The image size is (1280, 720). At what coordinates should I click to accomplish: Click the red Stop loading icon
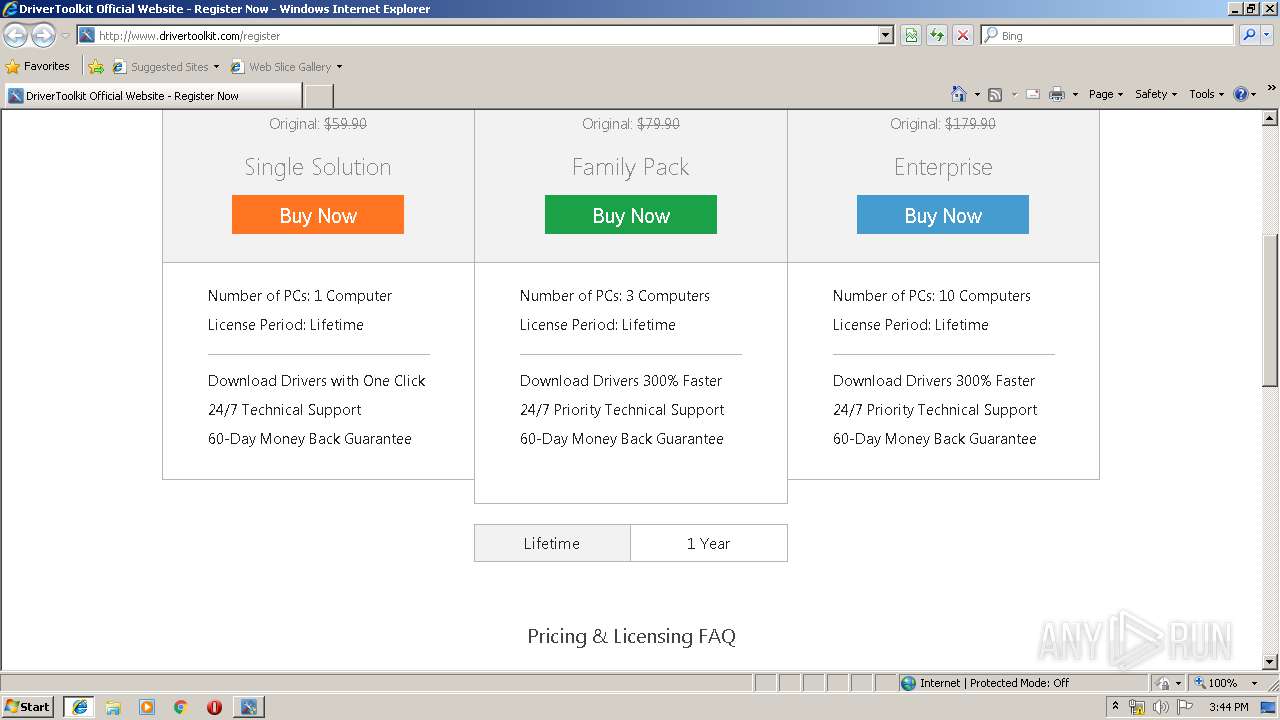tap(963, 35)
